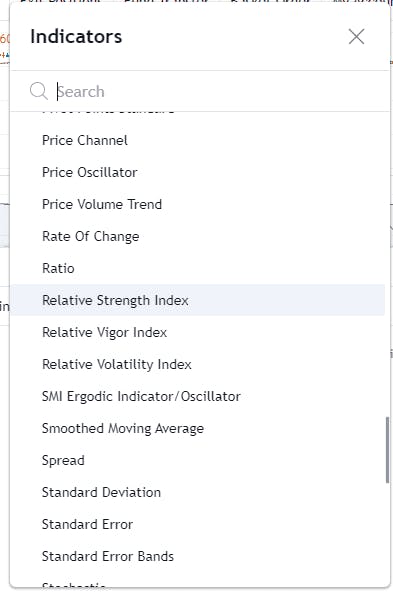Viewport: 393px width, 593px height.
Task: Choose Standard Error Bands
Action: (x=198, y=556)
